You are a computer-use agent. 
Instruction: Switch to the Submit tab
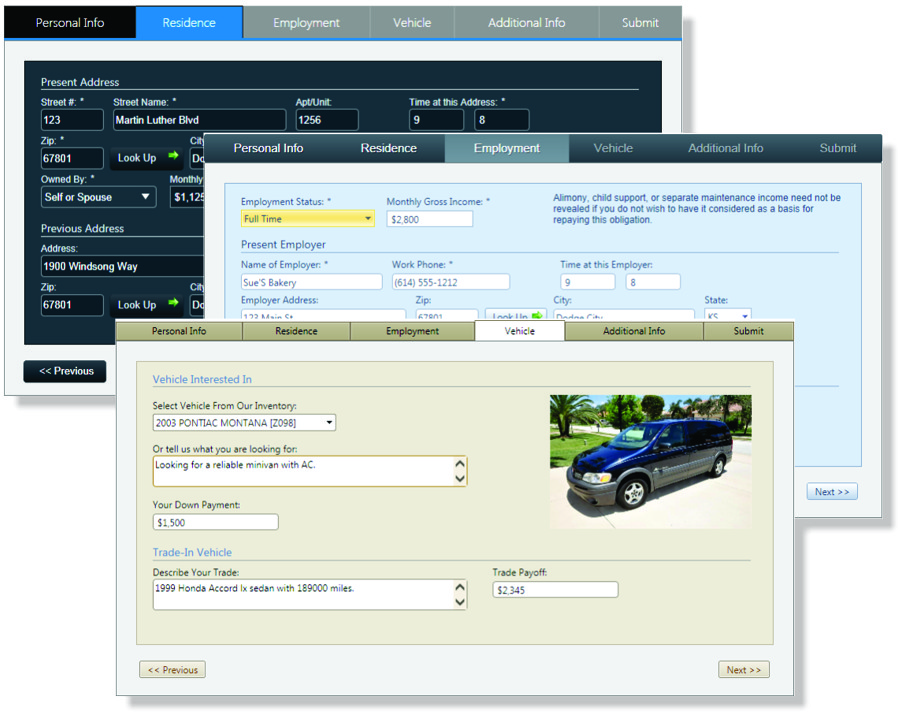tap(748, 330)
